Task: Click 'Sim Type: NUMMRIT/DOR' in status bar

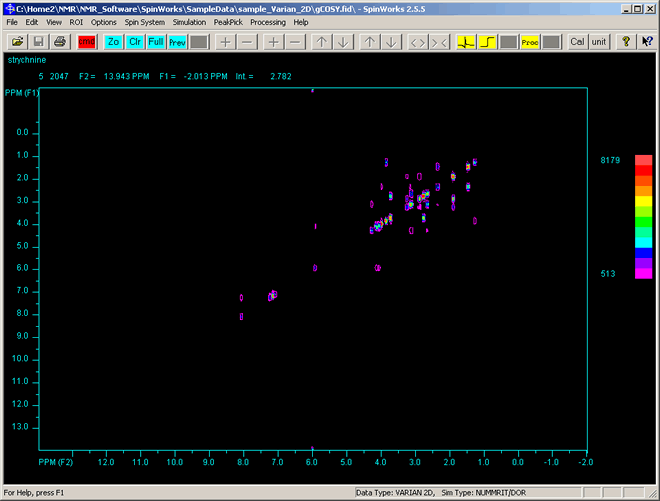Action: tap(484, 493)
